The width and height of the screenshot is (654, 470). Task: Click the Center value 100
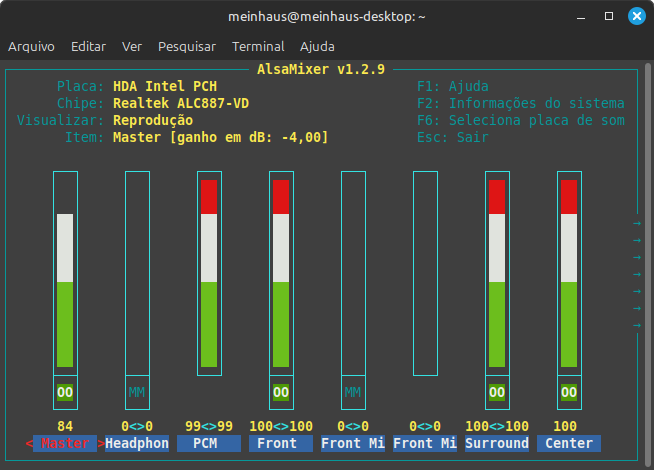point(565,426)
